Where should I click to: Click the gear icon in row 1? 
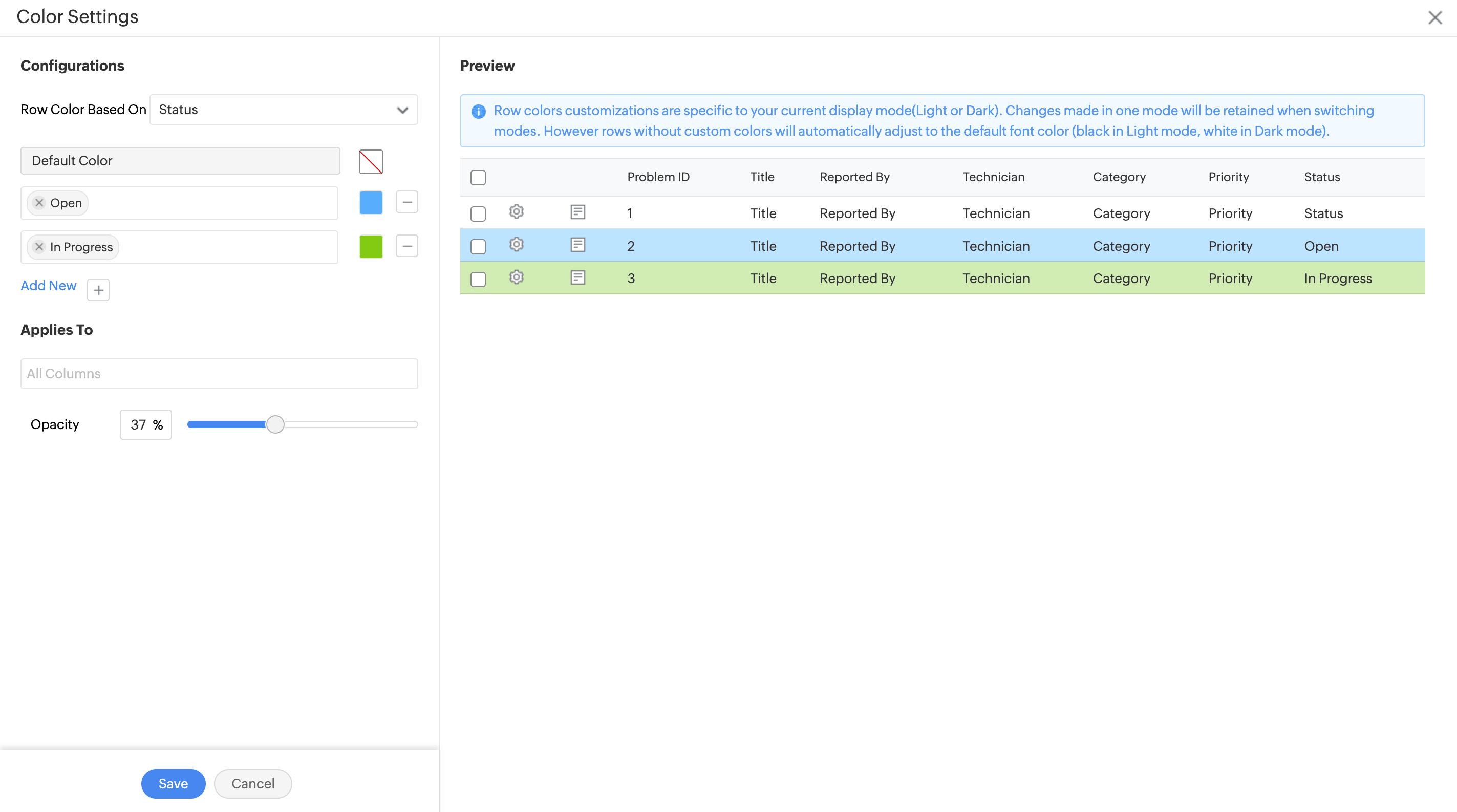[516, 212]
